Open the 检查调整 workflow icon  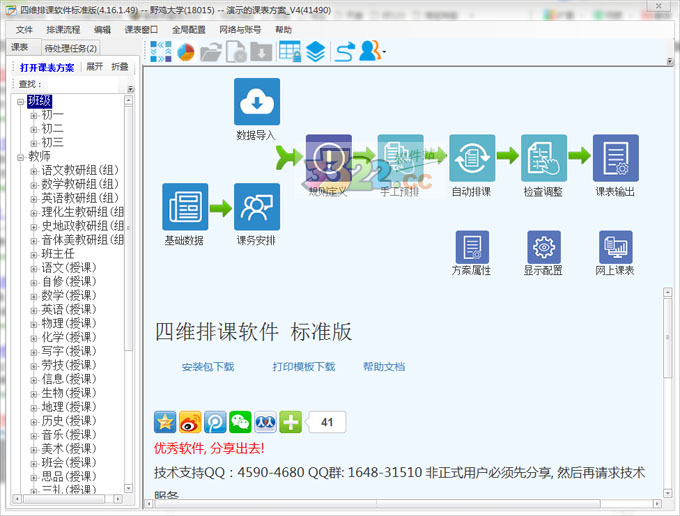[x=544, y=158]
